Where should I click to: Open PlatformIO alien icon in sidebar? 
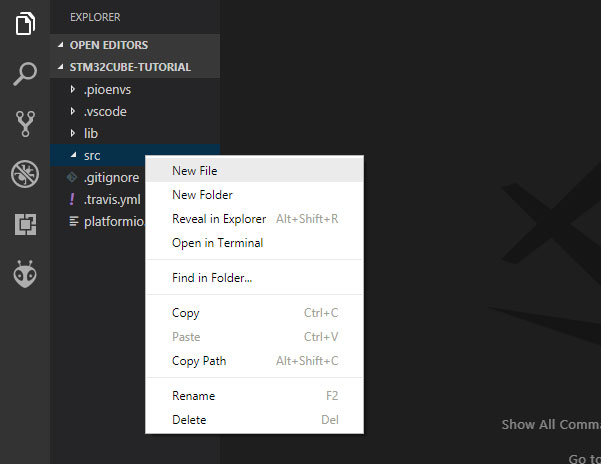pyautogui.click(x=25, y=274)
